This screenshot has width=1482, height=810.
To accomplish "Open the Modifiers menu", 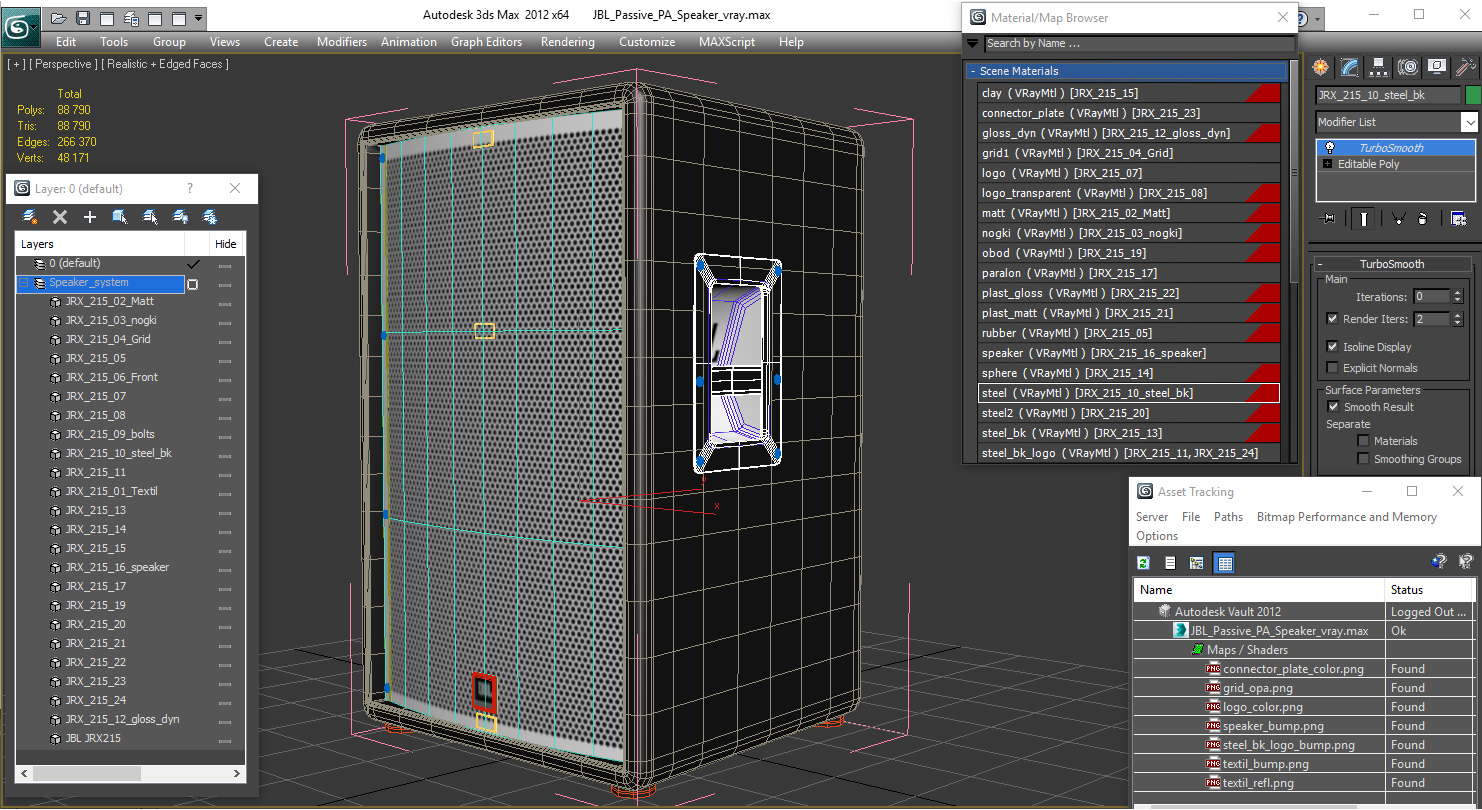I will (x=342, y=42).
